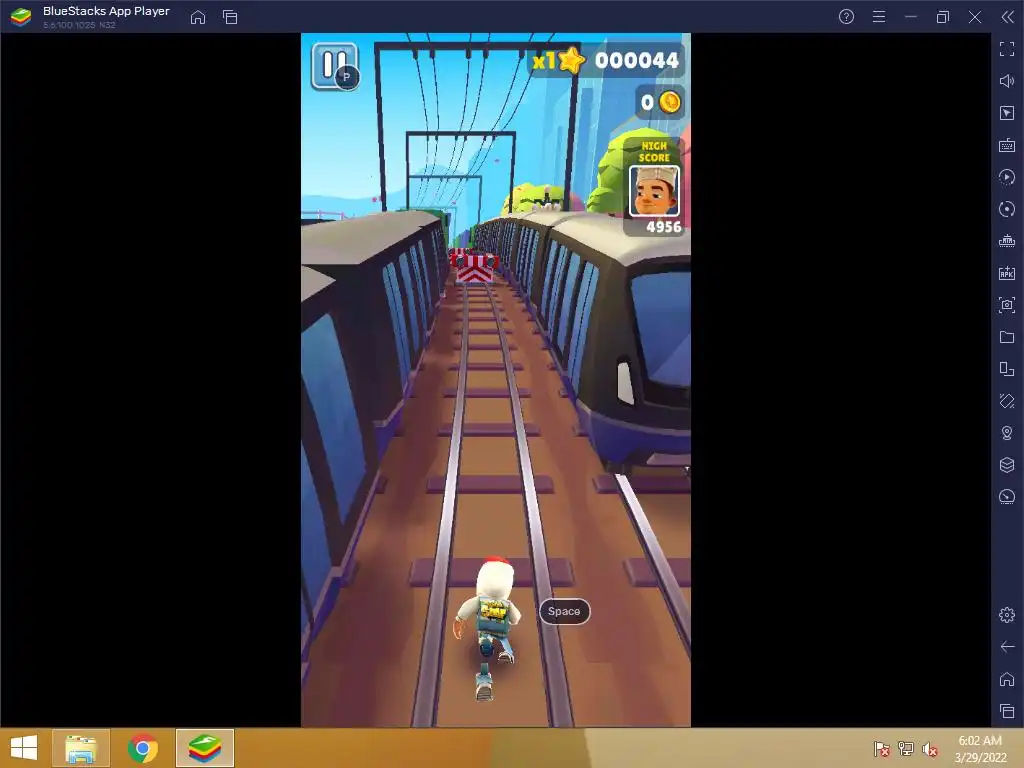Collapse the BlueStacks side toolbar
The width and height of the screenshot is (1024, 768).
(1008, 17)
